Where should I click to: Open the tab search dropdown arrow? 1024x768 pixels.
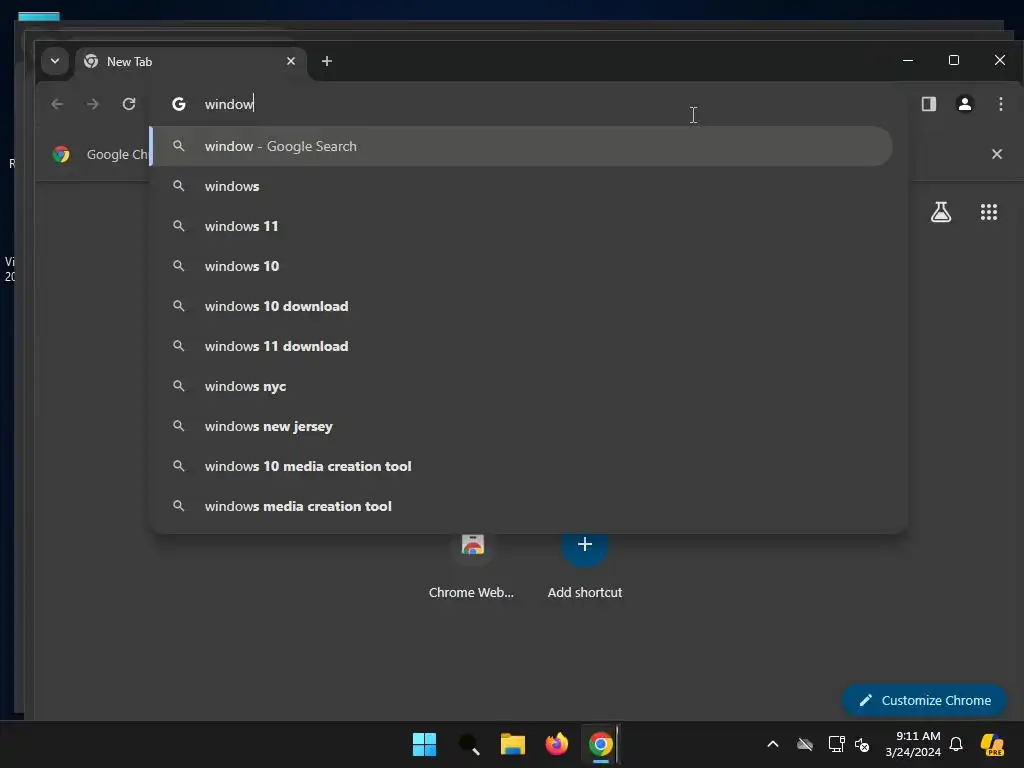[x=55, y=61]
